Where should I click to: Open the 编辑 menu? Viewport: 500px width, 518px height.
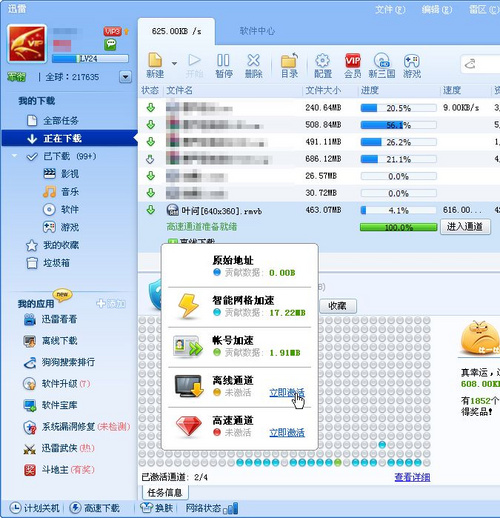click(437, 9)
